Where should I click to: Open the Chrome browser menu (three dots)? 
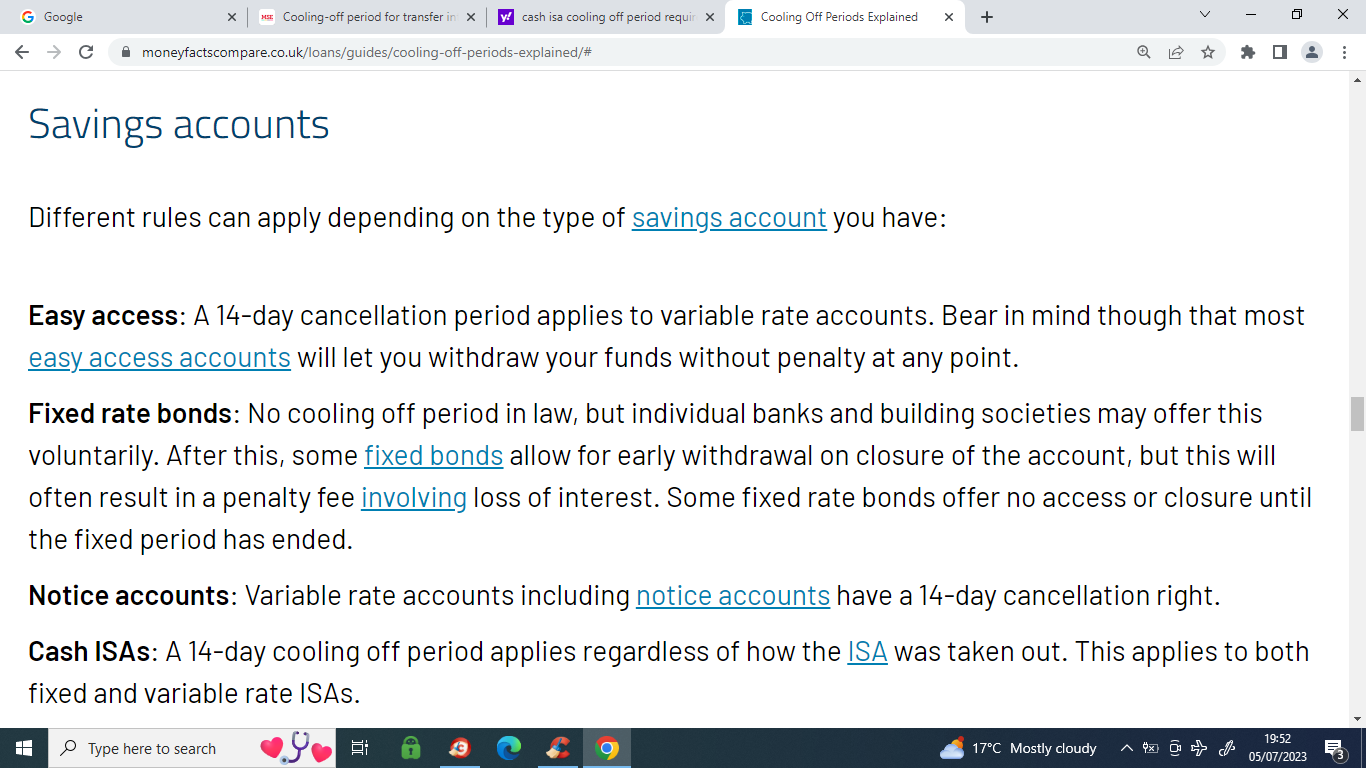(x=1344, y=51)
